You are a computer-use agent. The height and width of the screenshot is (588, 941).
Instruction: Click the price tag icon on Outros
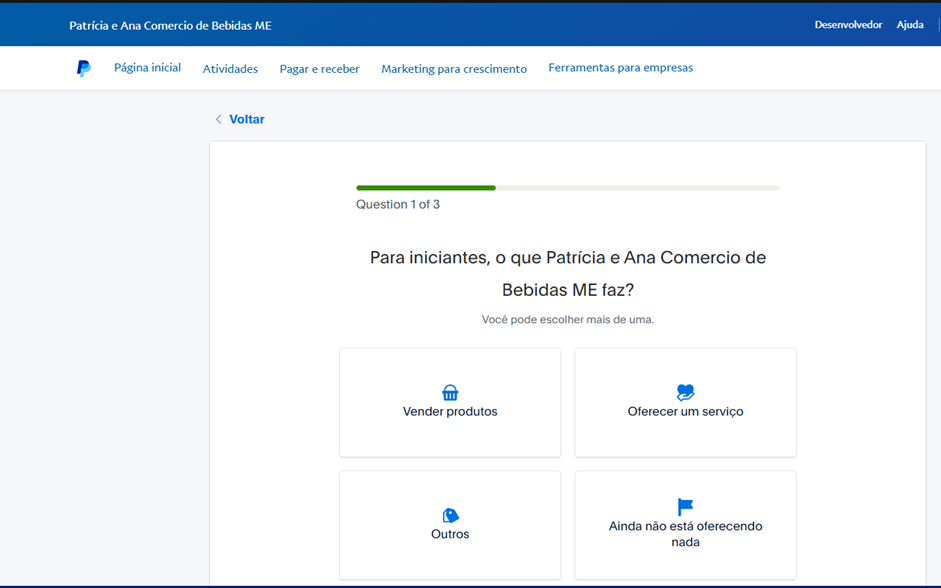(450, 515)
